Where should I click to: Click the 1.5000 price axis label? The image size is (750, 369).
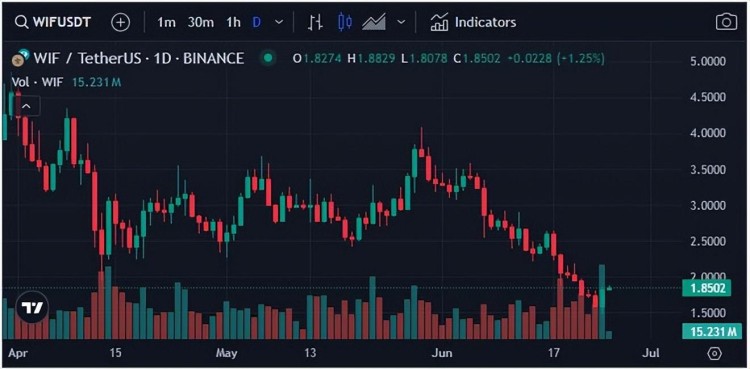click(709, 313)
